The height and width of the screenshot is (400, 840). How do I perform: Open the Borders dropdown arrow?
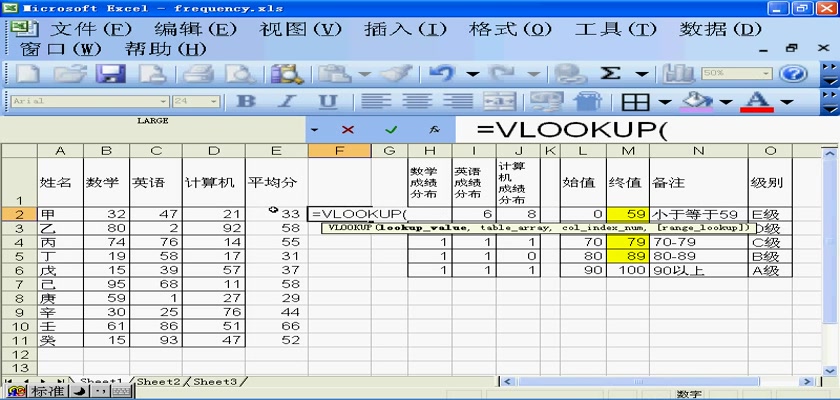664,102
